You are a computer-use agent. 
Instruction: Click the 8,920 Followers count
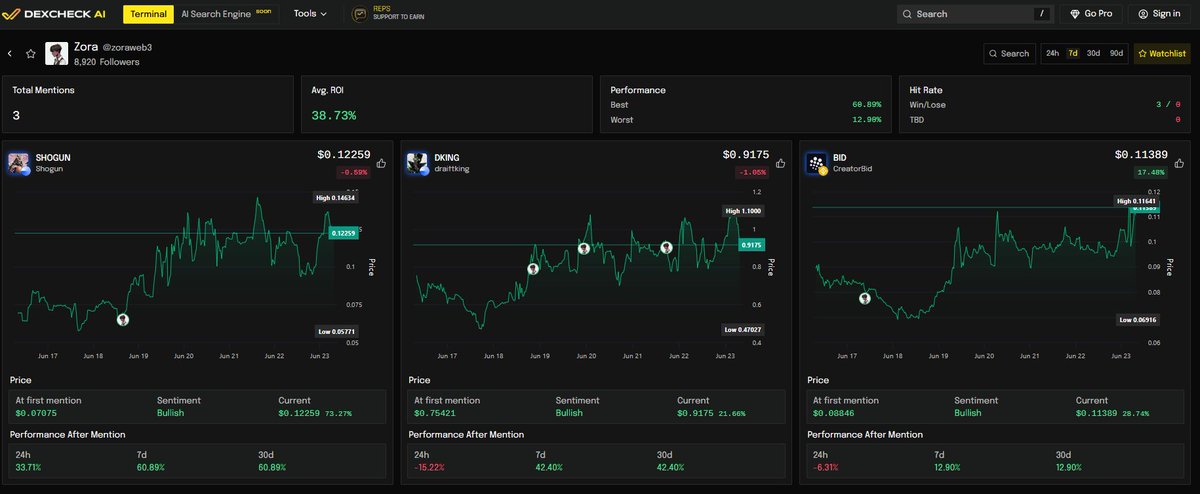pos(106,62)
